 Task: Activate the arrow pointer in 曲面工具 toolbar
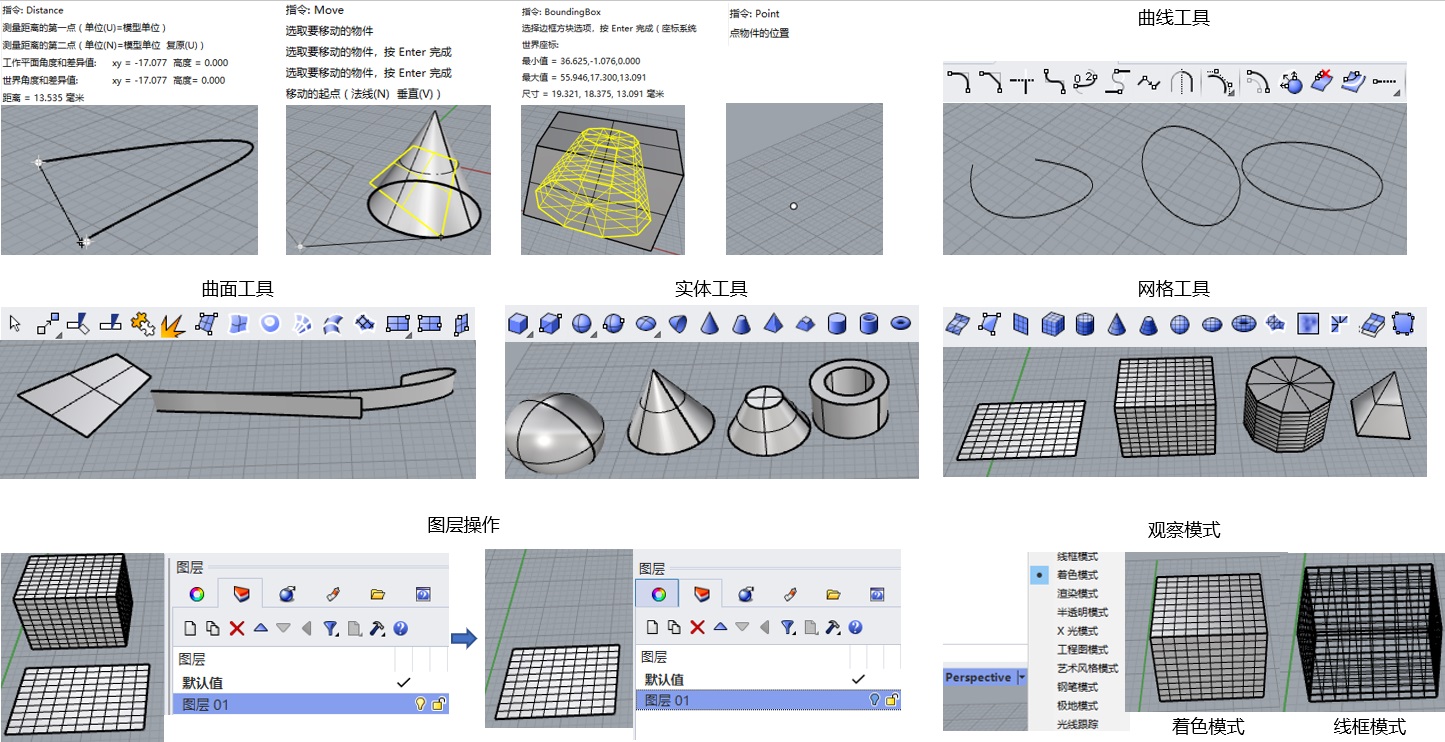15,323
